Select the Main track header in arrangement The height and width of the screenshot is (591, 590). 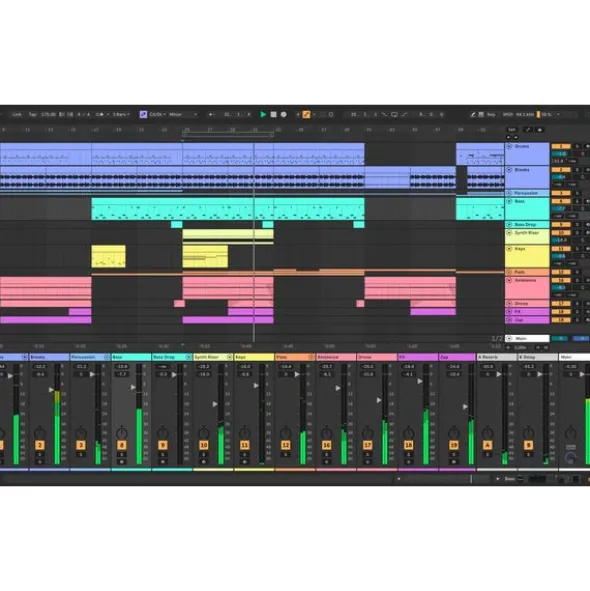click(x=527, y=338)
